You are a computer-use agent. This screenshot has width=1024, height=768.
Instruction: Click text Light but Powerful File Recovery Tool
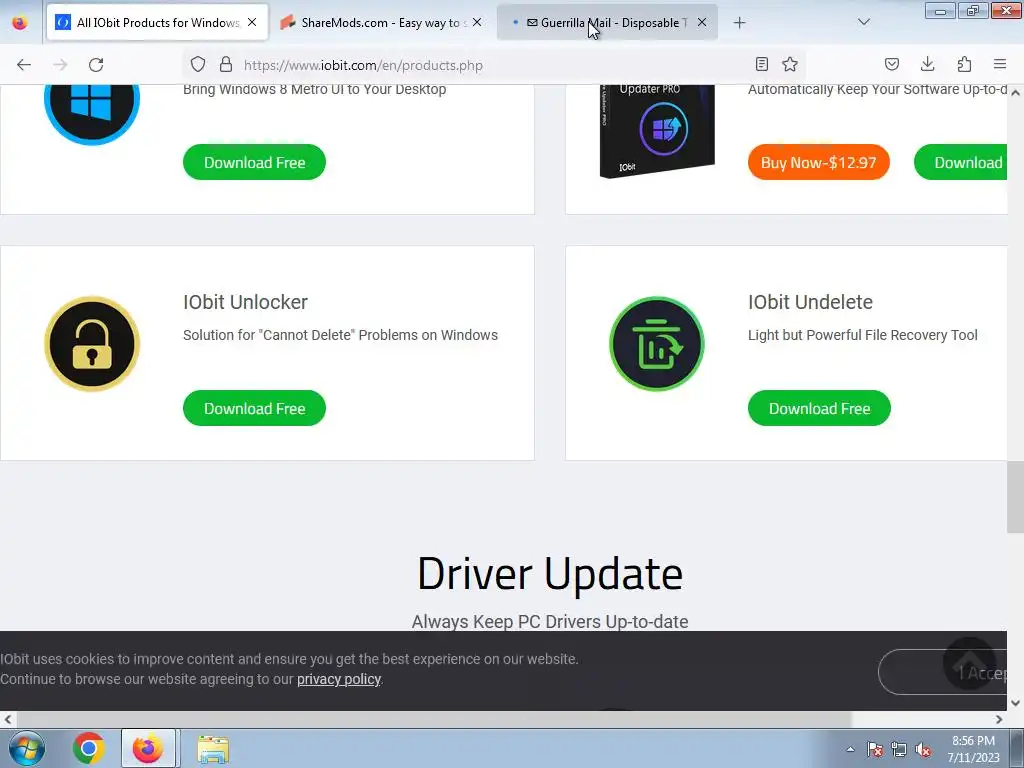tap(863, 335)
